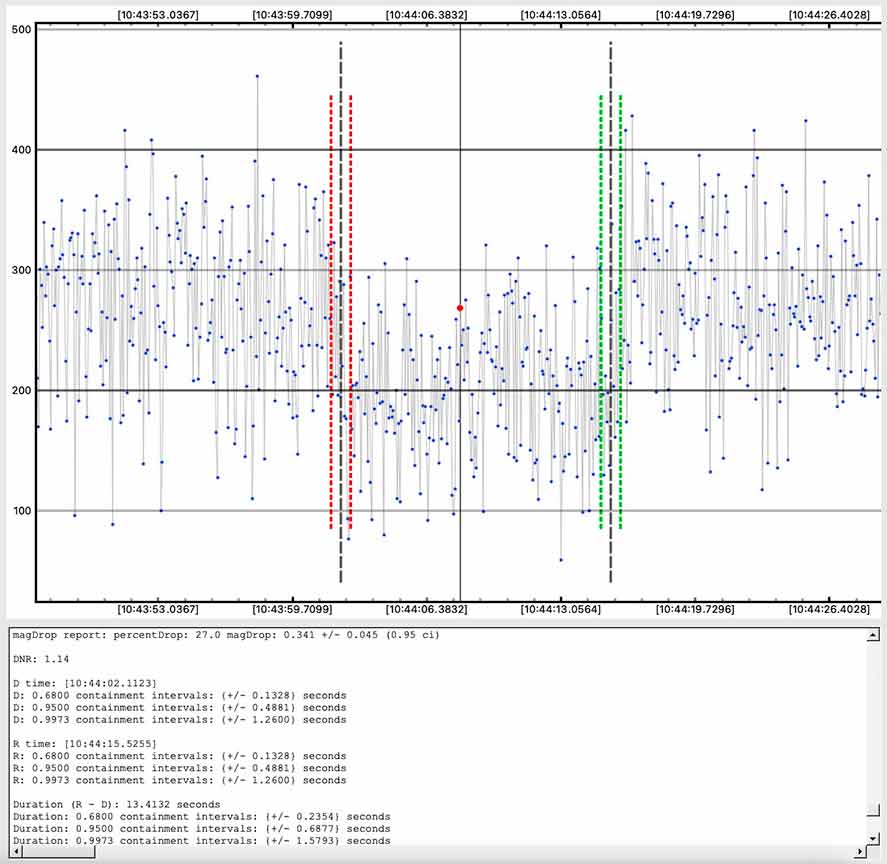Click top axis label [10:44:06.3832]
This screenshot has height=864, width=887.
pos(426,15)
